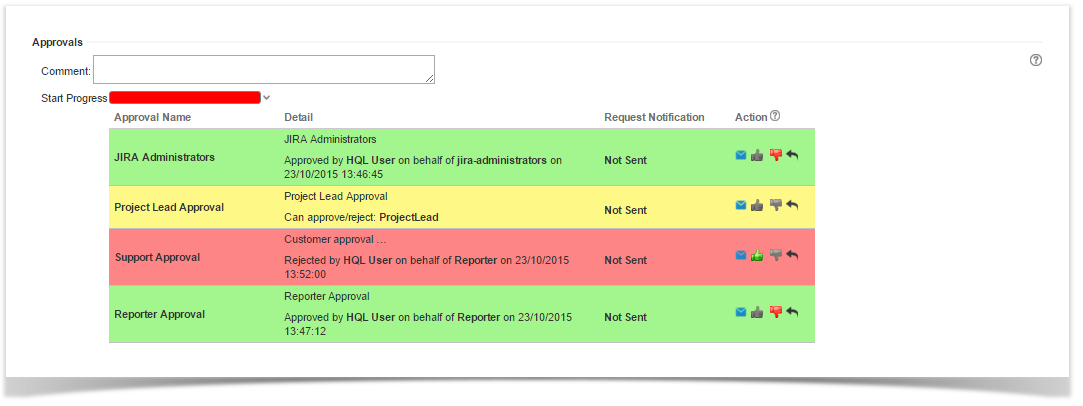Viewport: 1083px width, 406px height.
Task: Click the Request Notification column header
Action: (x=654, y=117)
